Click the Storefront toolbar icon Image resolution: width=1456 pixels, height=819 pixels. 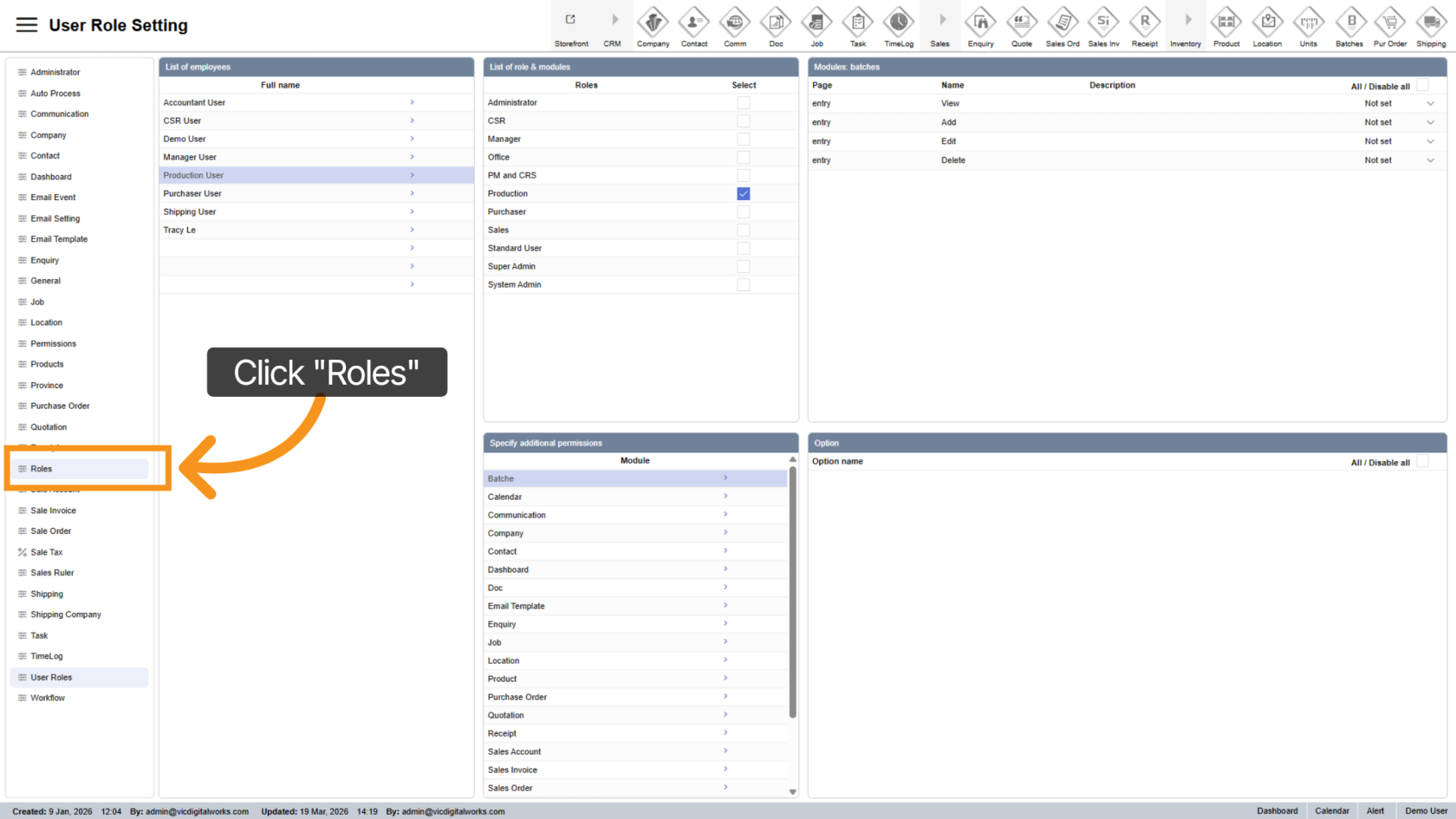pyautogui.click(x=571, y=25)
